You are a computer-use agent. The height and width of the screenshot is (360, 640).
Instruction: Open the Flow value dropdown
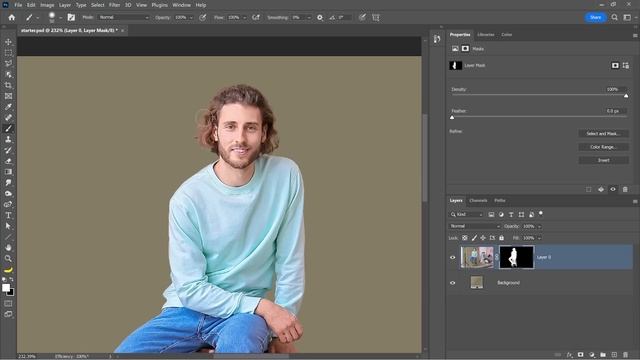pyautogui.click(x=244, y=18)
